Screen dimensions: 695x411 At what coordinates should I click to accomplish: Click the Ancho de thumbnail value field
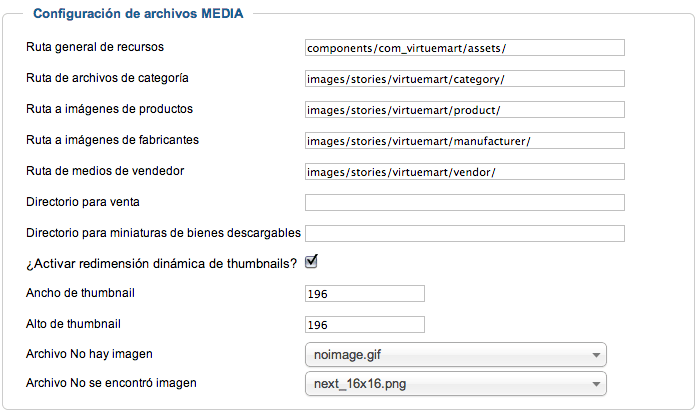(365, 294)
